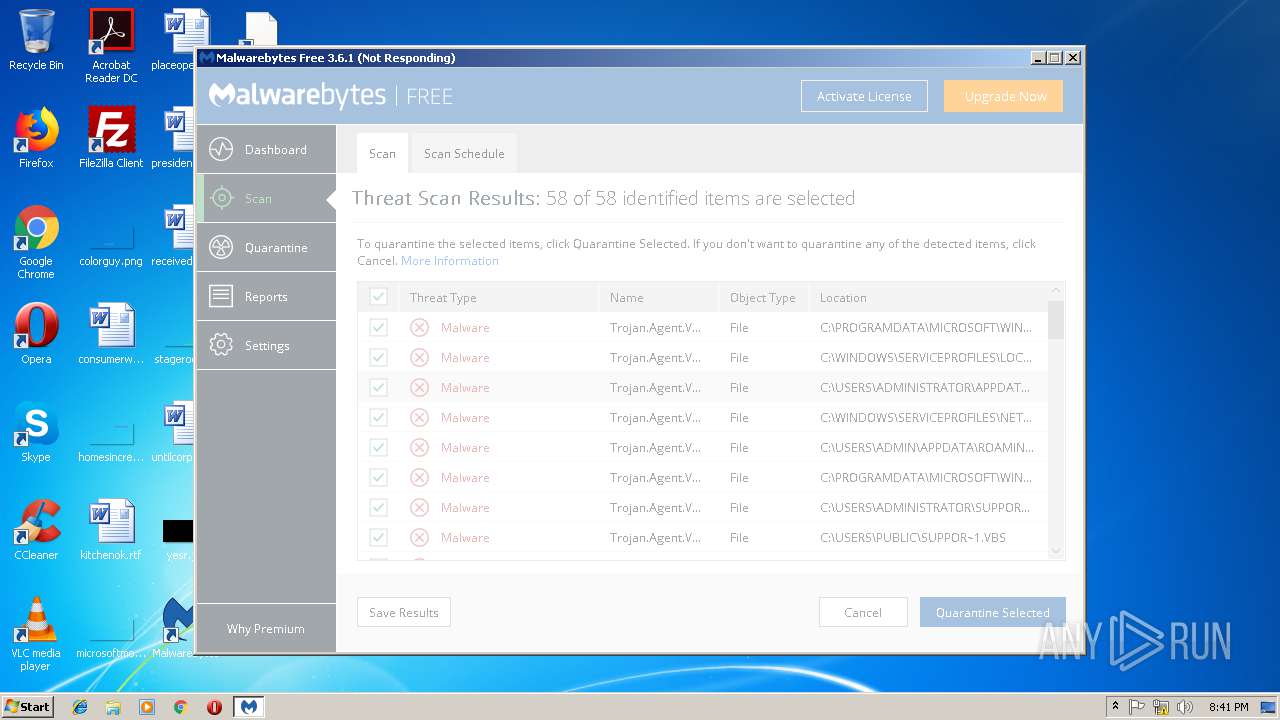Open CCleaner desktop icon
The width and height of the screenshot is (1280, 720).
click(x=36, y=530)
